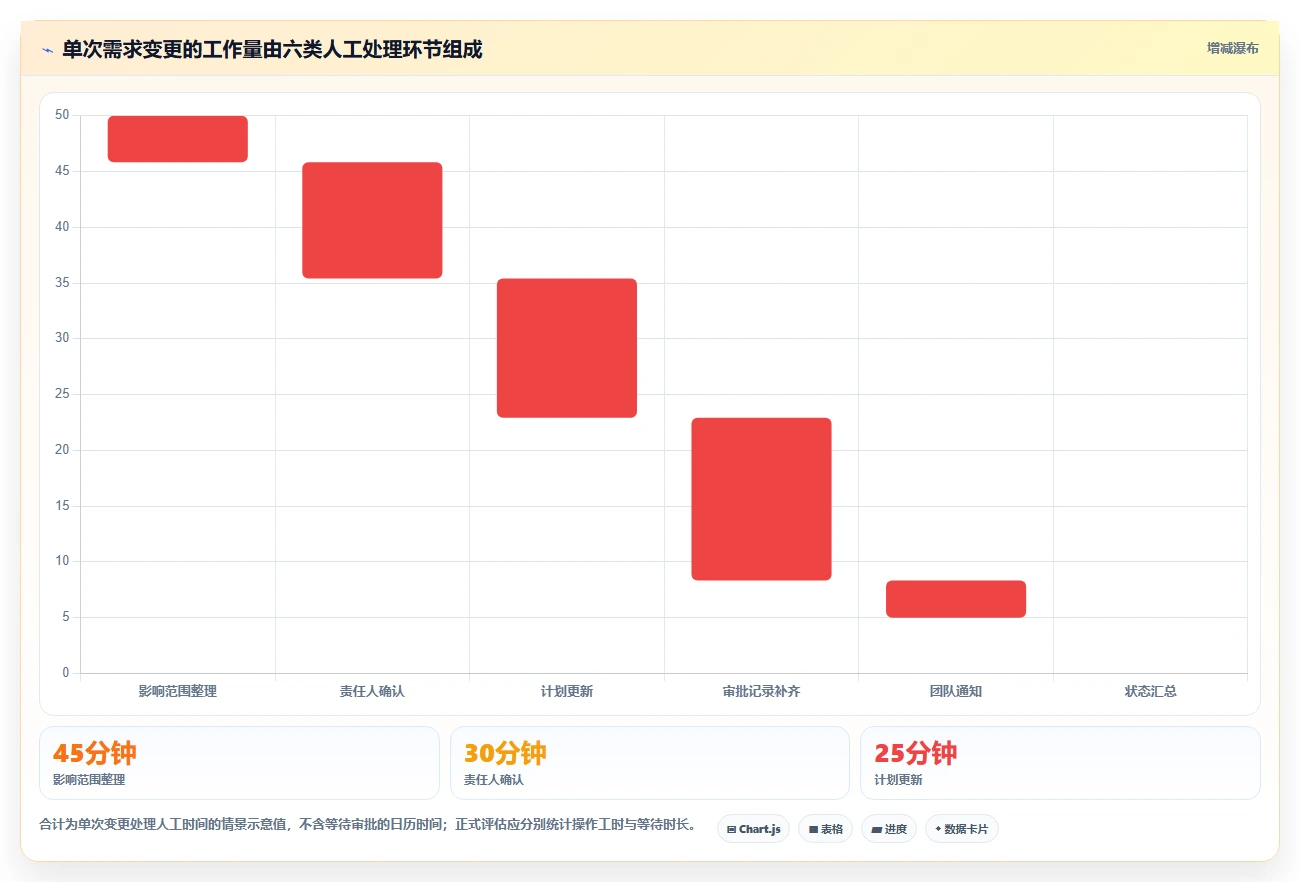Click the 计划更新 x-axis label
The image size is (1300, 882).
coord(567,691)
